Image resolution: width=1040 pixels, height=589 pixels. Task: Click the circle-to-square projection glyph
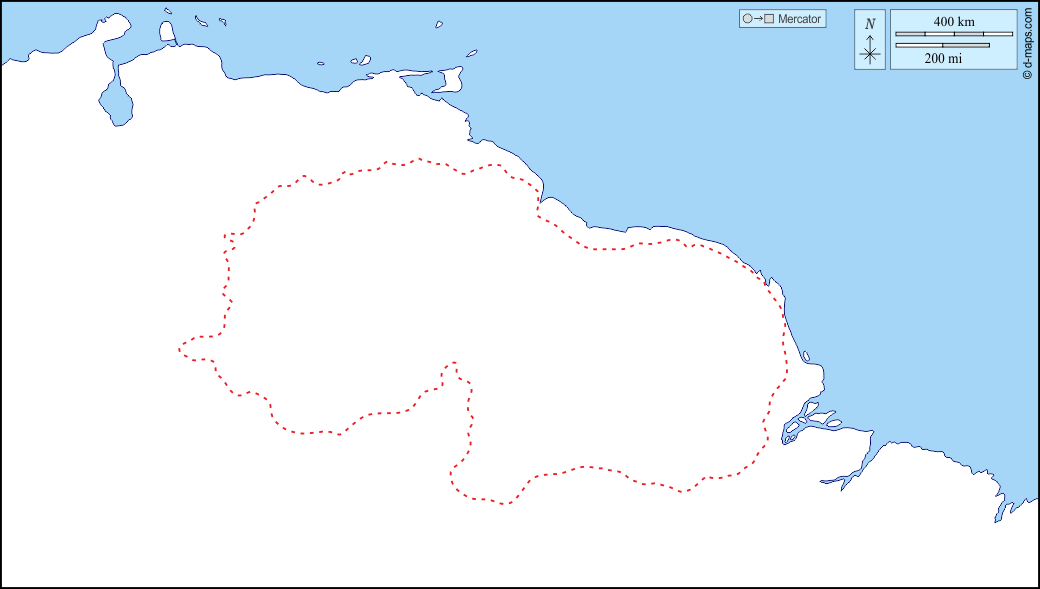point(758,18)
